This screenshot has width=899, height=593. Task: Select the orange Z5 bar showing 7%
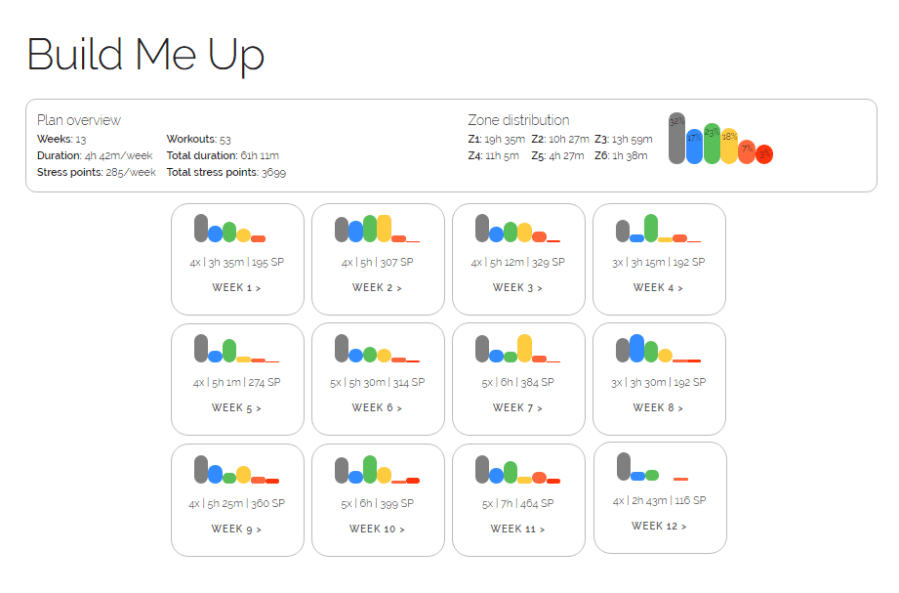coord(747,152)
